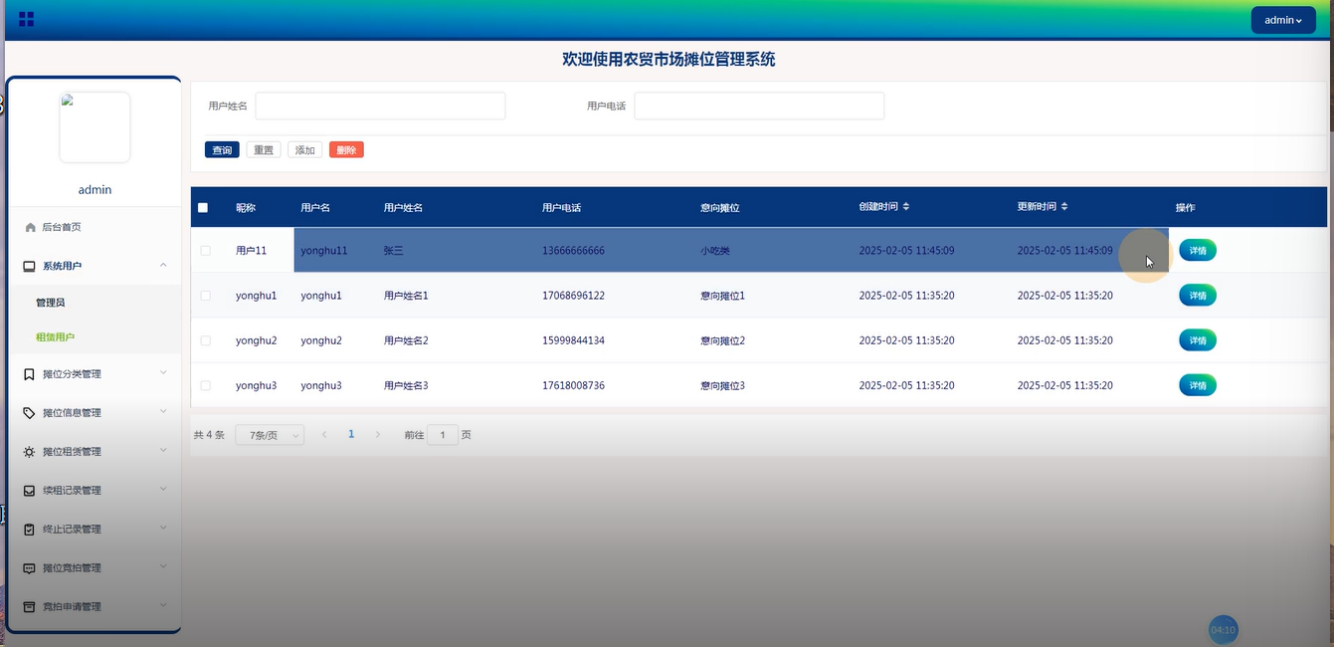Expand the 摊位分类管理 chevron
Screen dimensions: 1334x647
pyautogui.click(x=163, y=373)
